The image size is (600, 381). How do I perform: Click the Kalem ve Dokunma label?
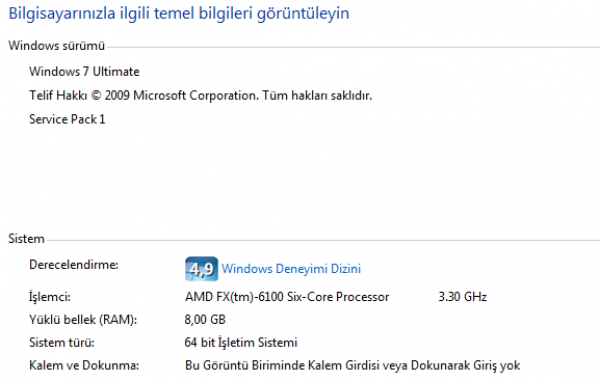84,365
